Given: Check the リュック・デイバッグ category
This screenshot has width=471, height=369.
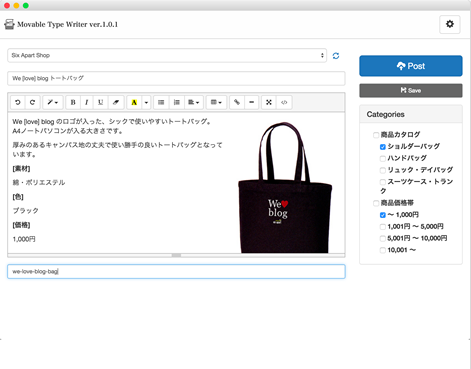Looking at the screenshot, I should 383,170.
